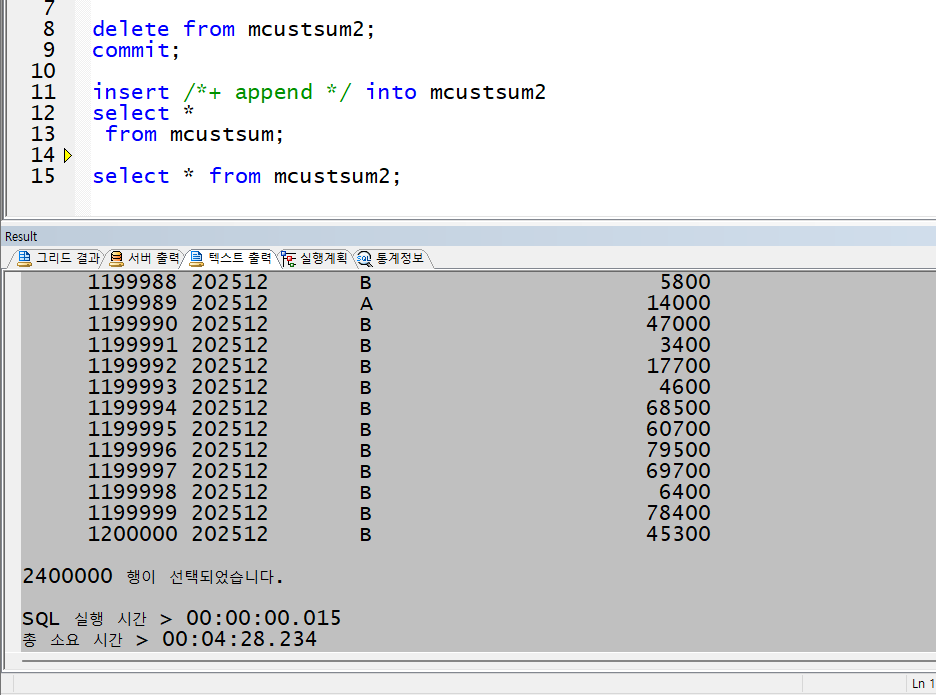The width and height of the screenshot is (936, 695).
Task: Click the execution plan tab icon
Action: pyautogui.click(x=289, y=259)
